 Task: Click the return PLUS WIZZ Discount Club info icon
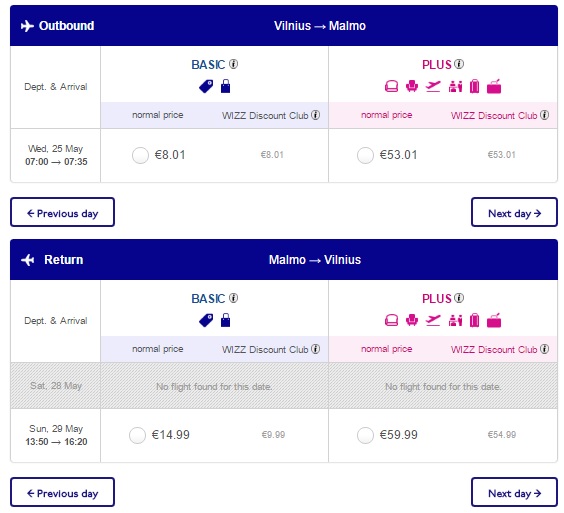coord(544,349)
